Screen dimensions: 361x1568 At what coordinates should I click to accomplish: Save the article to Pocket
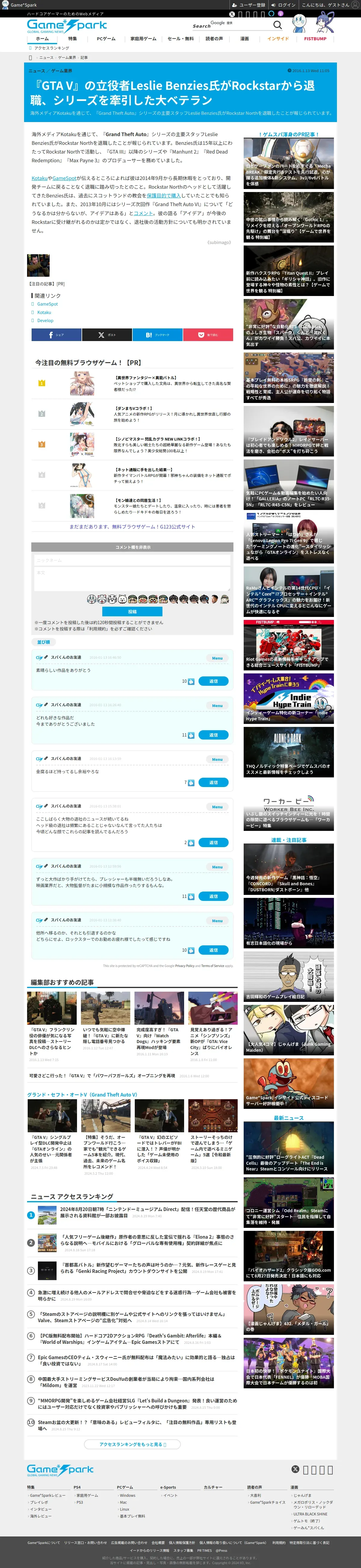(x=208, y=335)
